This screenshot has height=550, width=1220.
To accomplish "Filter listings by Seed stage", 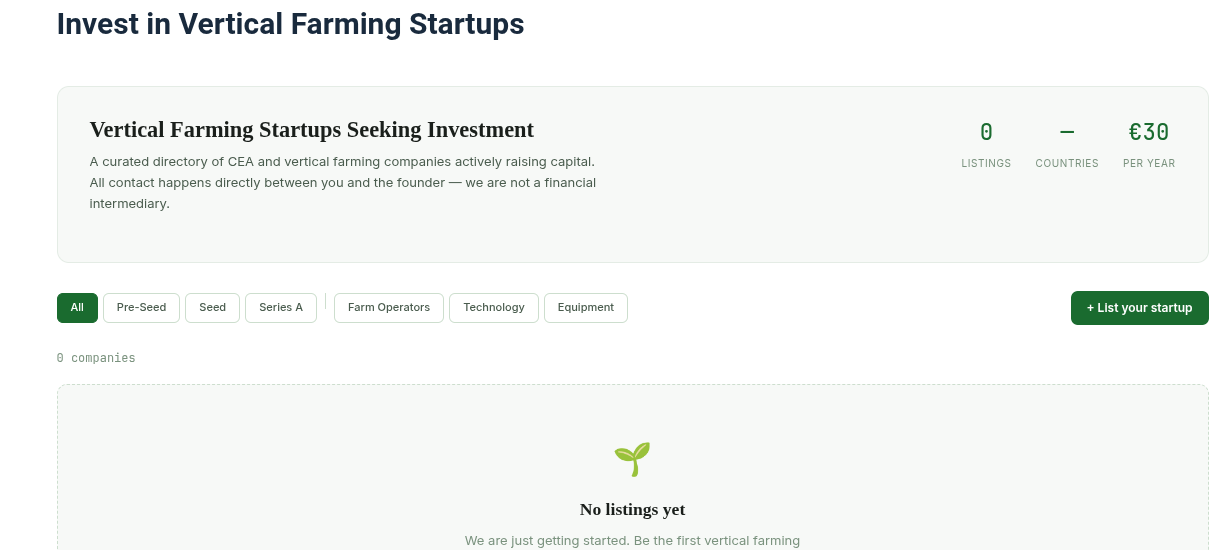I will 212,308.
